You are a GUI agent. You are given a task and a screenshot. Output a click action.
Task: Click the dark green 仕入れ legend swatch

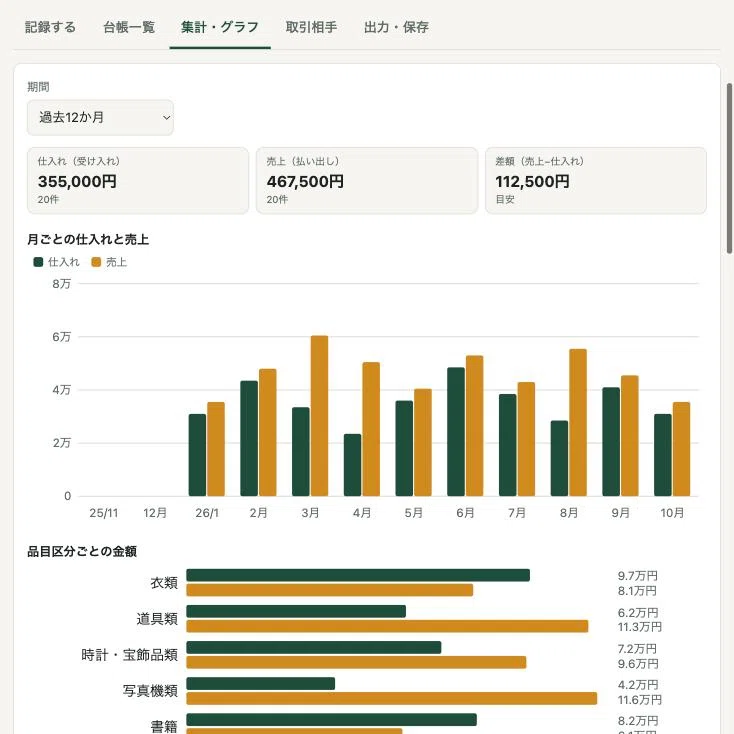38,262
